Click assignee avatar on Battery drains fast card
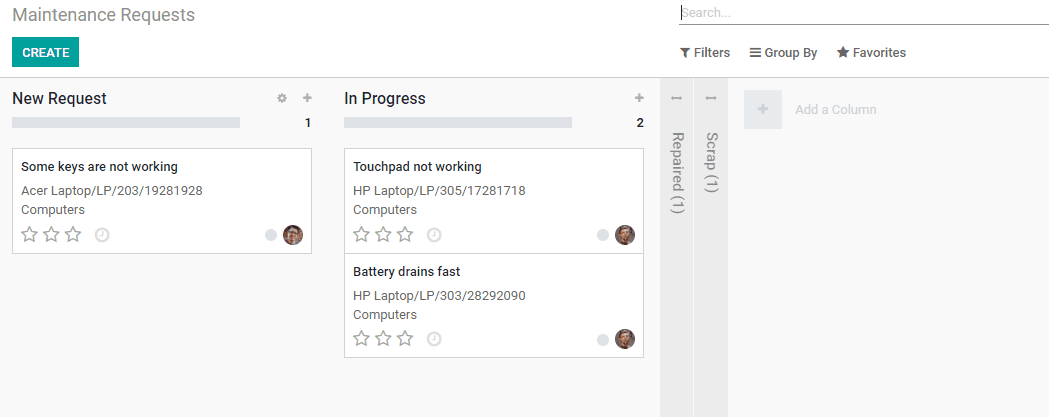This screenshot has height=417, width=1049. coord(625,339)
